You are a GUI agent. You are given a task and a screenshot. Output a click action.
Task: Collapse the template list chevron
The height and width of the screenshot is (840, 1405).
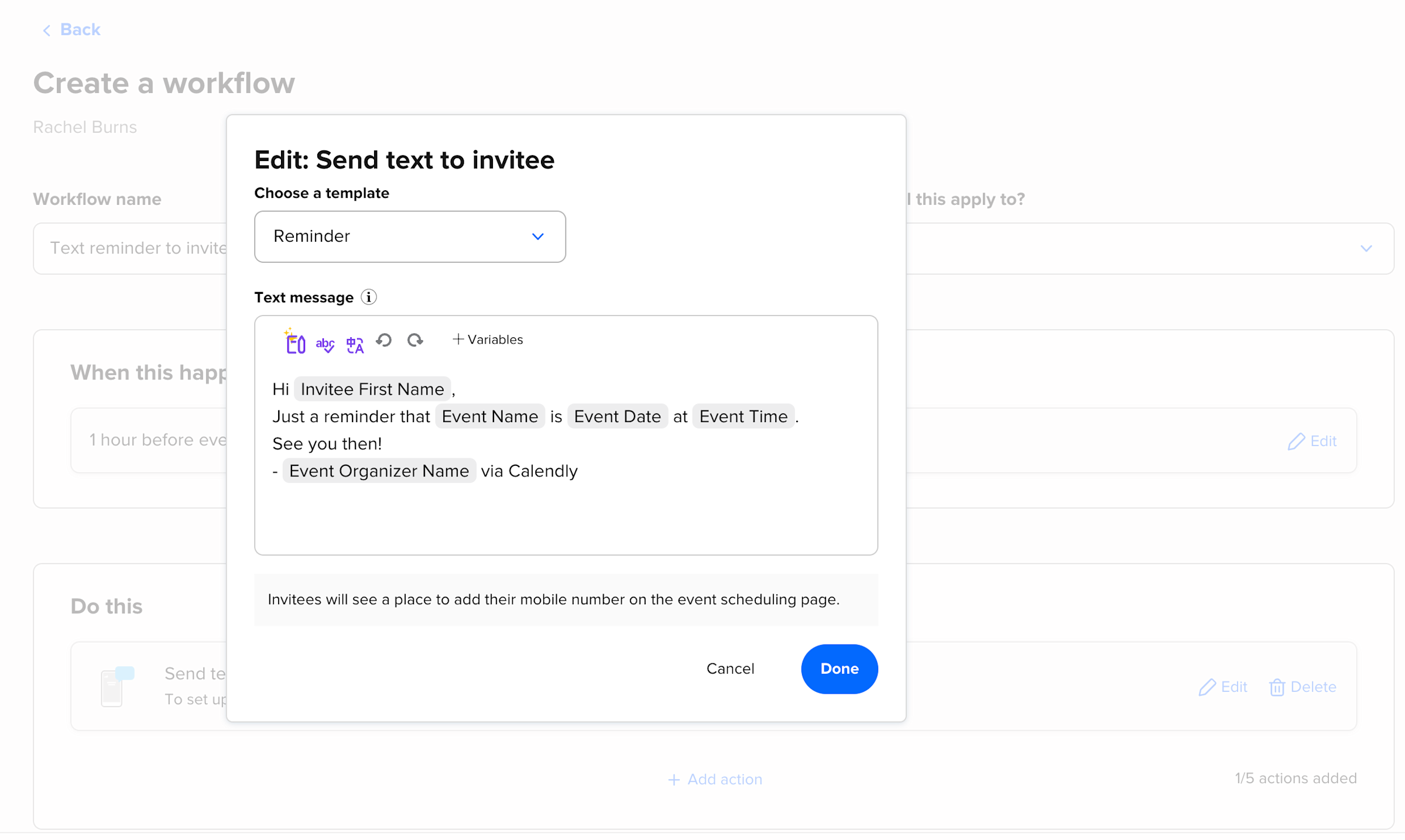click(x=538, y=236)
